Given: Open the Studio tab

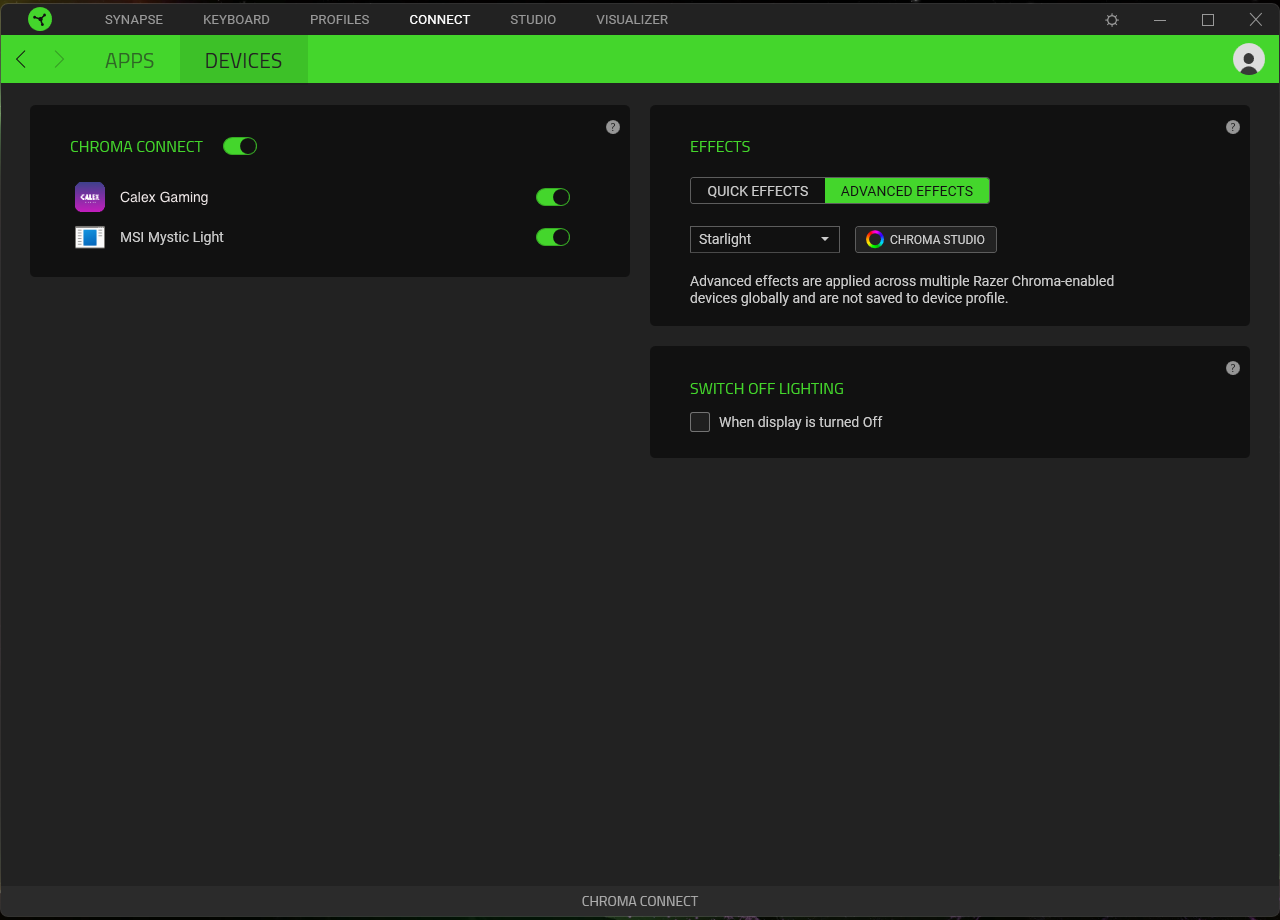Looking at the screenshot, I should [x=533, y=20].
